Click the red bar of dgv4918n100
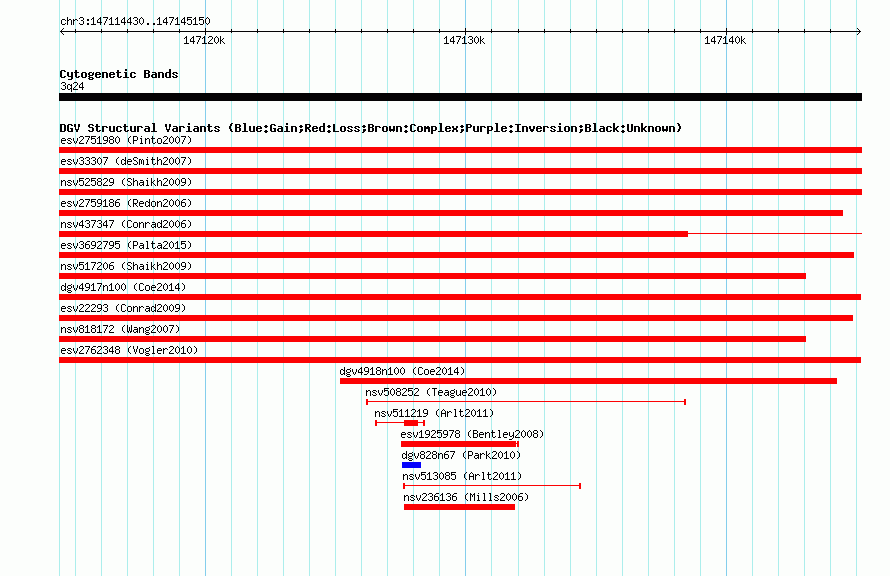 tap(588, 381)
